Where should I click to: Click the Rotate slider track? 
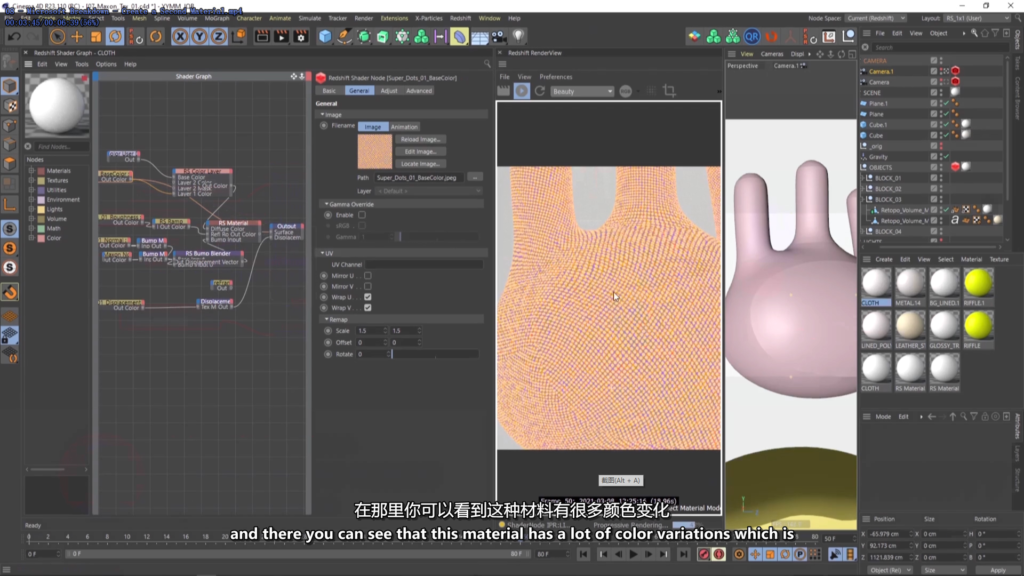tap(435, 354)
